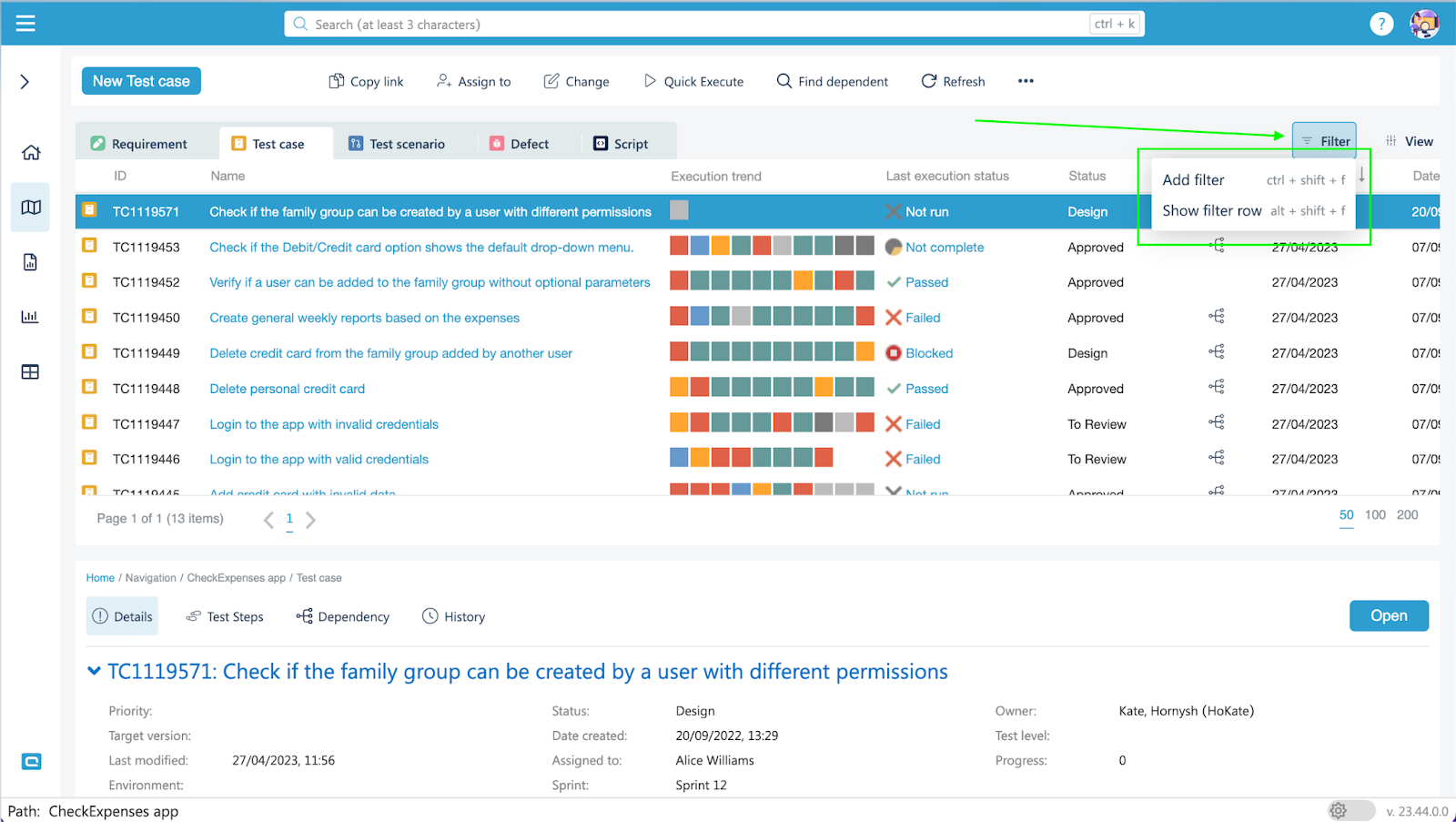This screenshot has height=822, width=1456.
Task: Click the more actions ellipsis icon
Action: click(1026, 81)
